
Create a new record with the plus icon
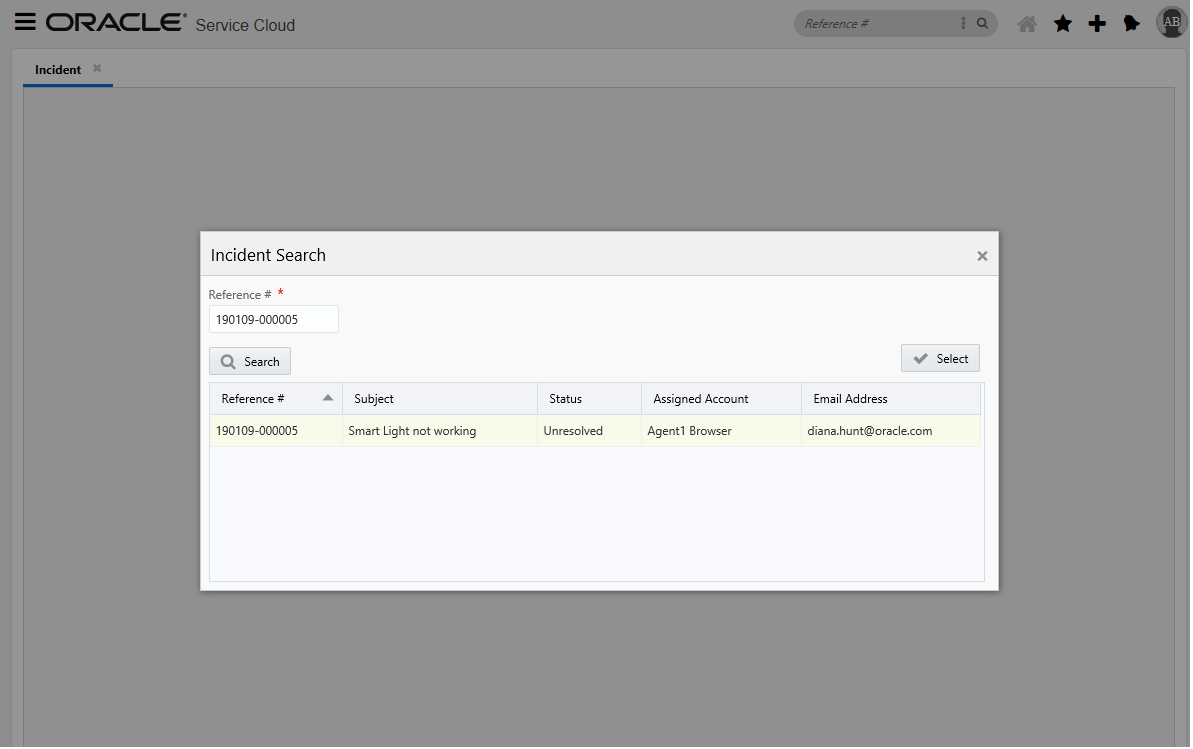pyautogui.click(x=1096, y=23)
